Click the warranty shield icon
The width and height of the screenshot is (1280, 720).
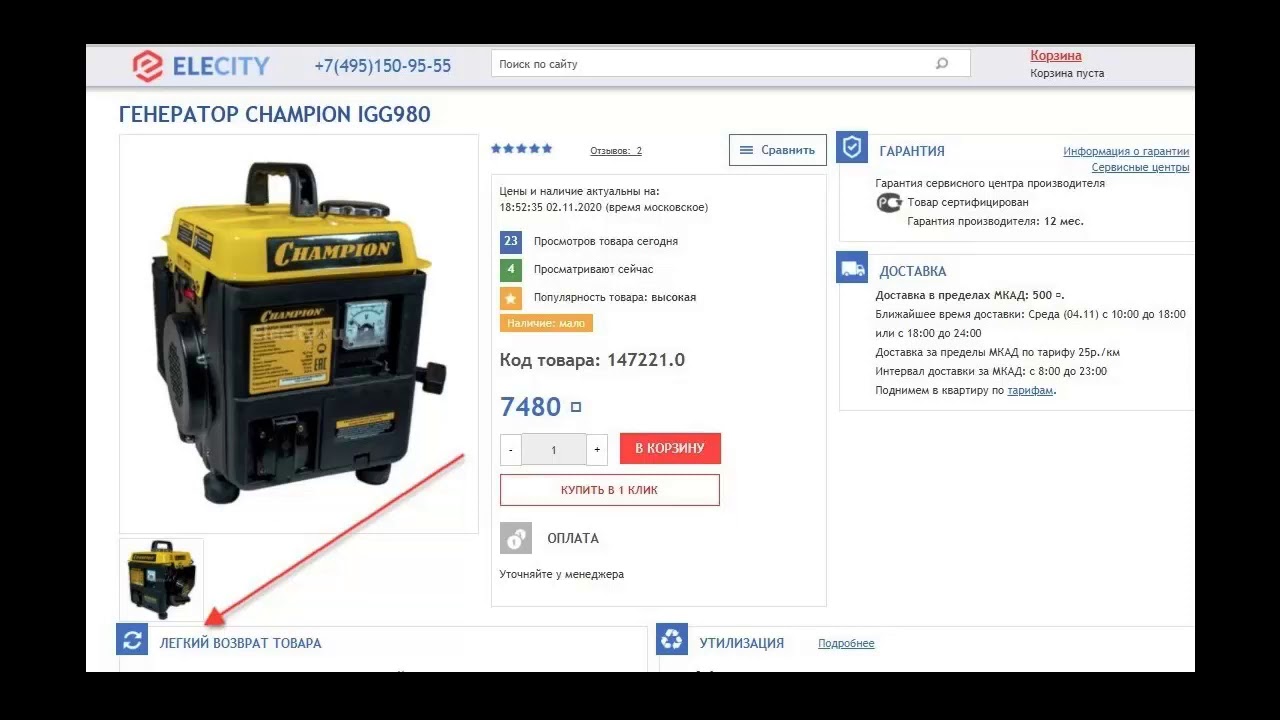tap(852, 148)
